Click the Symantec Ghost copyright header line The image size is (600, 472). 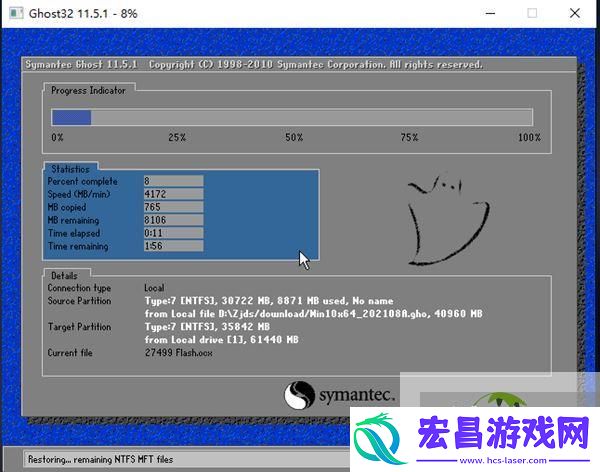254,64
